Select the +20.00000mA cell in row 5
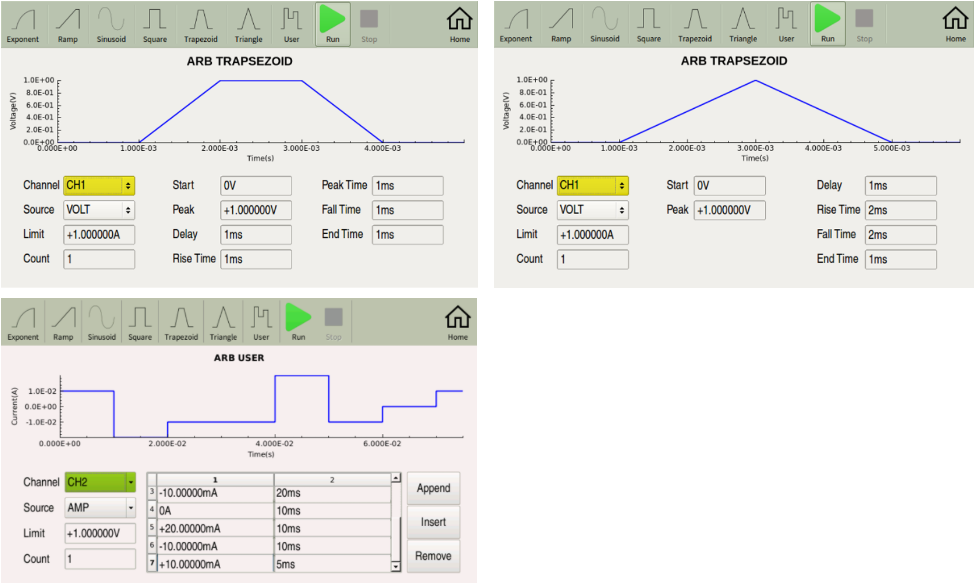Screen dimensions: 974x583 [x=215, y=528]
